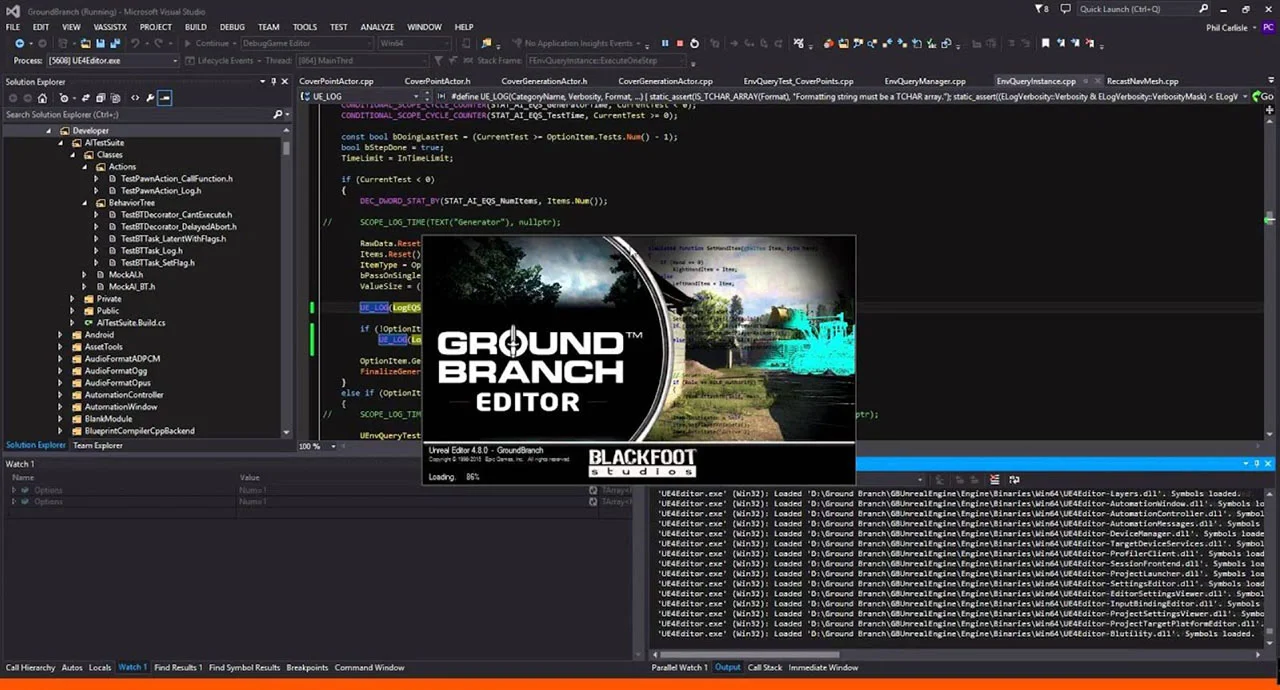1280x690 pixels.
Task: Click View Code icon in Solution Explorer
Action: [x=135, y=98]
